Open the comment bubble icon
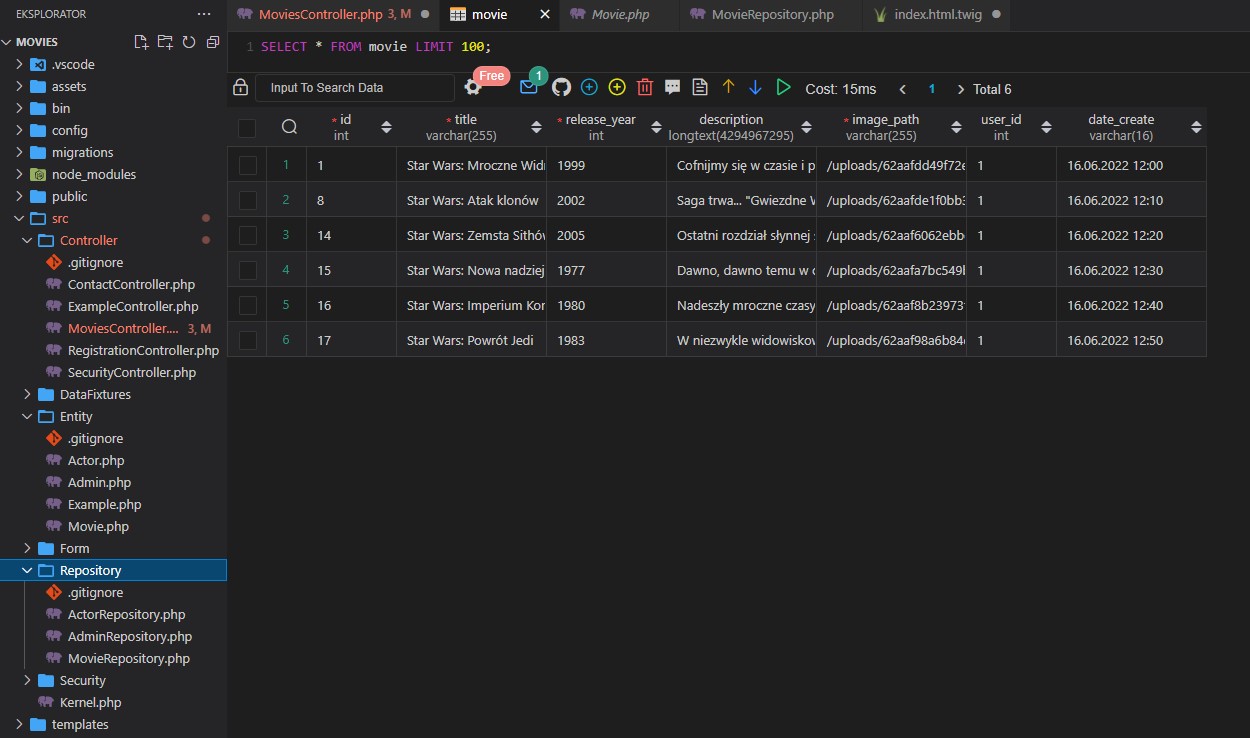The image size is (1250, 738). [x=673, y=87]
